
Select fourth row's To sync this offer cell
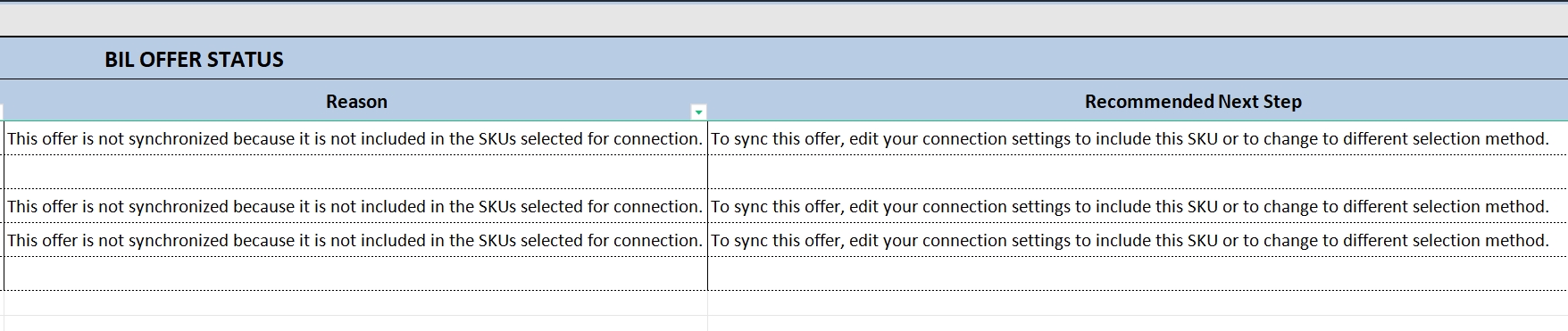[x=1138, y=240]
